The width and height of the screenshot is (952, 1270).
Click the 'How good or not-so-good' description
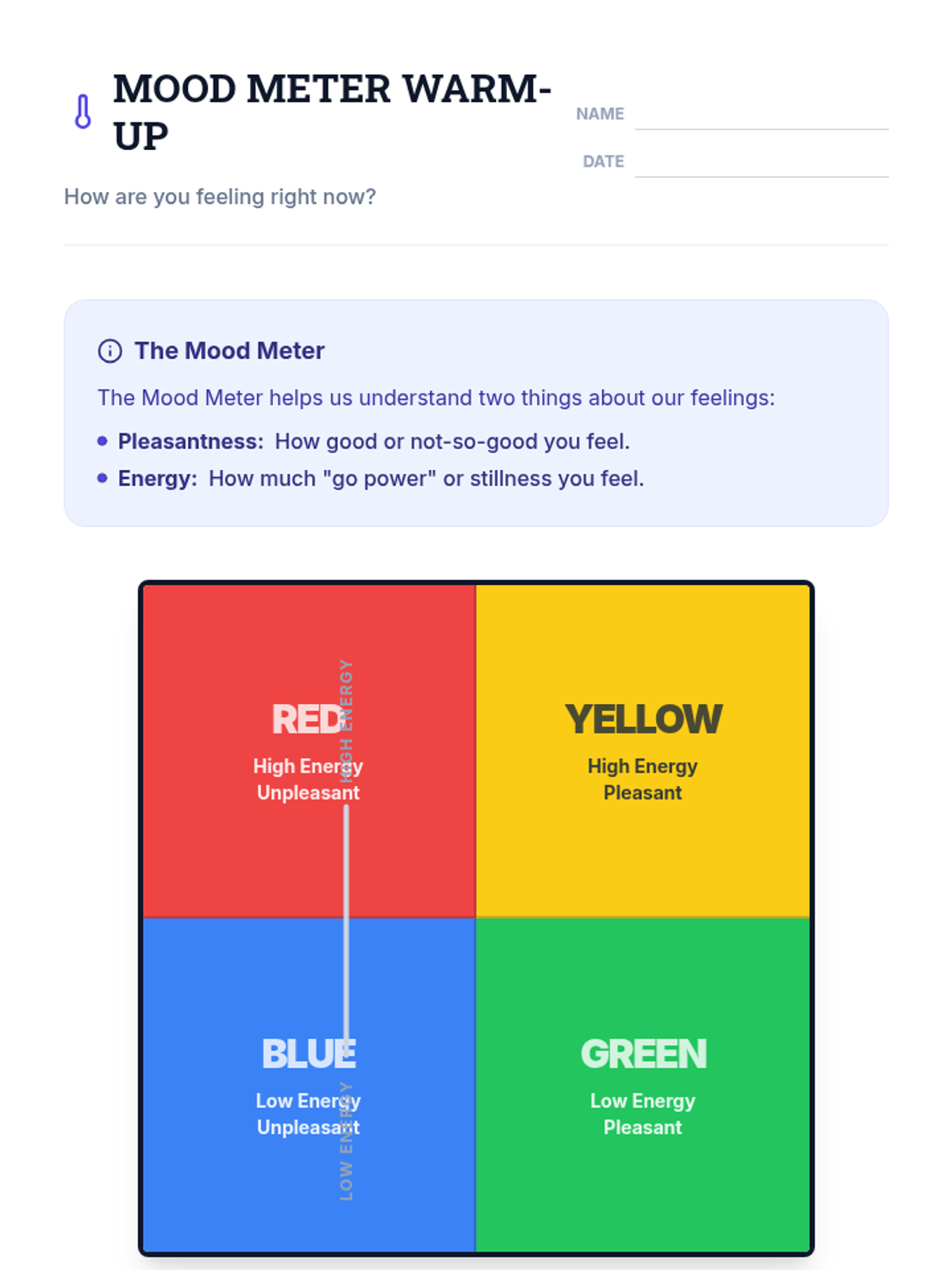pos(452,441)
